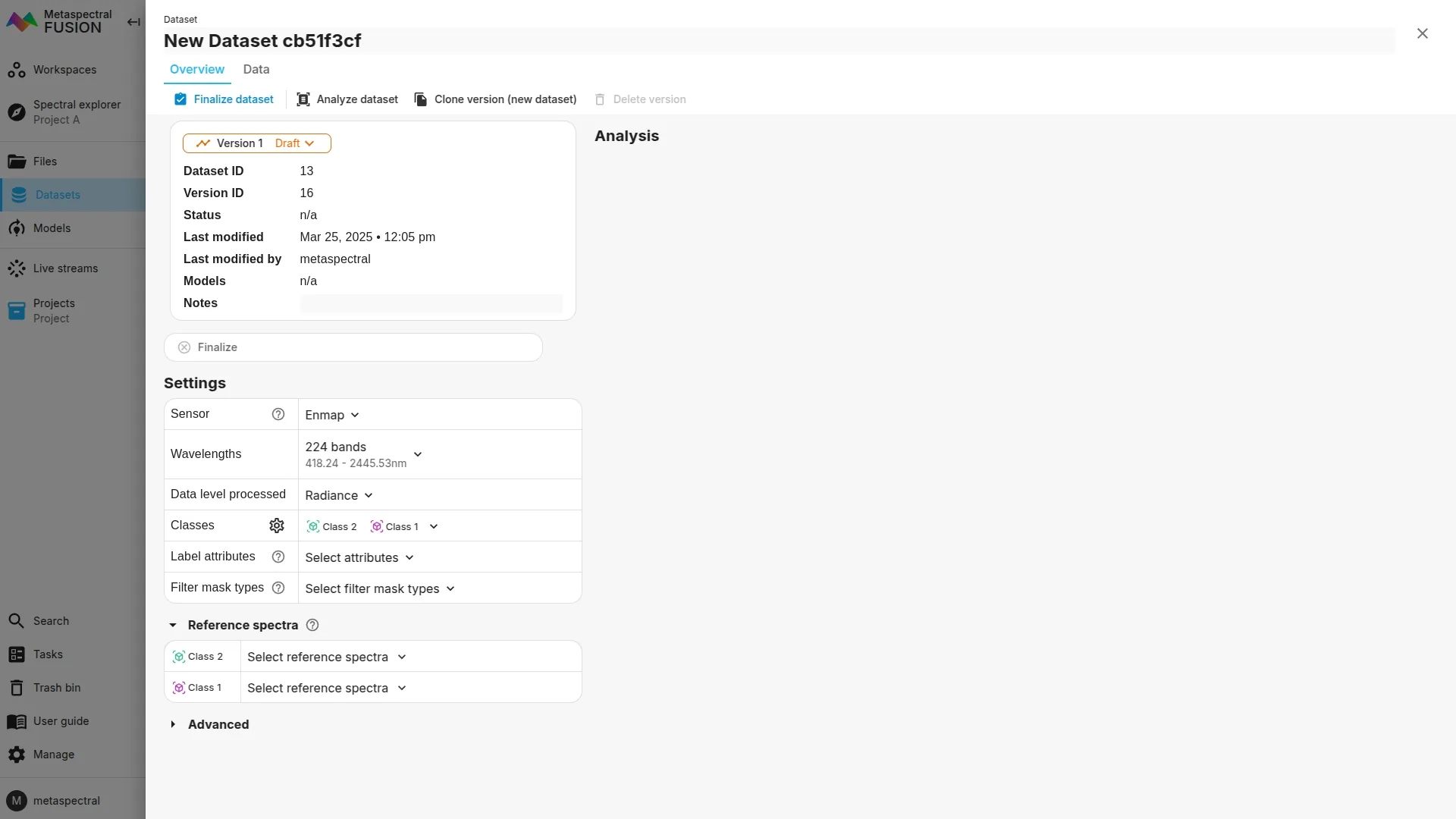The width and height of the screenshot is (1456, 819).
Task: Click the Sensor help question mark icon
Action: [278, 414]
